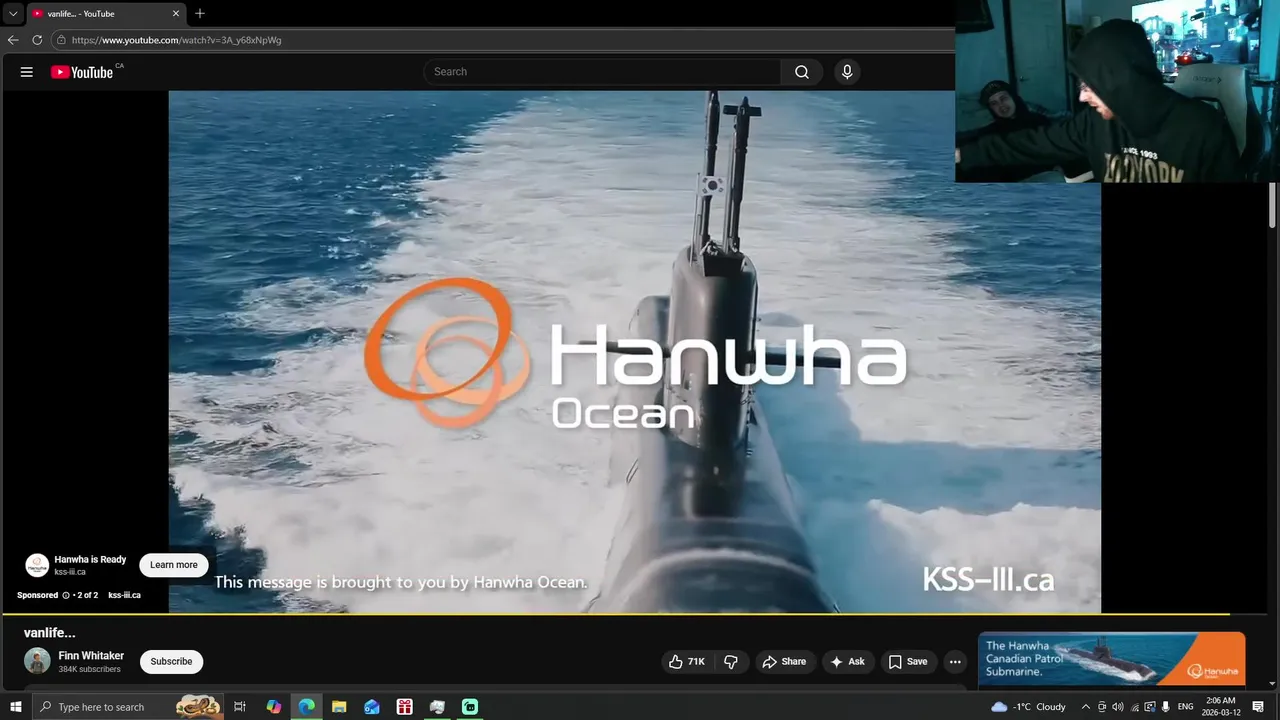Screen dimensions: 1280x720
Task: Save the video to a playlist
Action: coord(908,661)
